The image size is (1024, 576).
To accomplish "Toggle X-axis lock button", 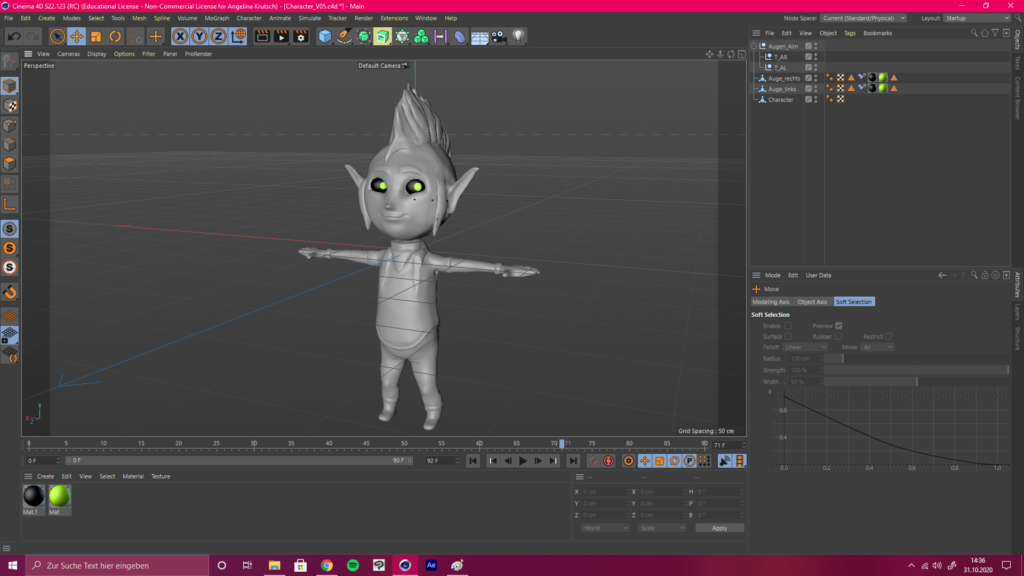I will click(x=180, y=37).
